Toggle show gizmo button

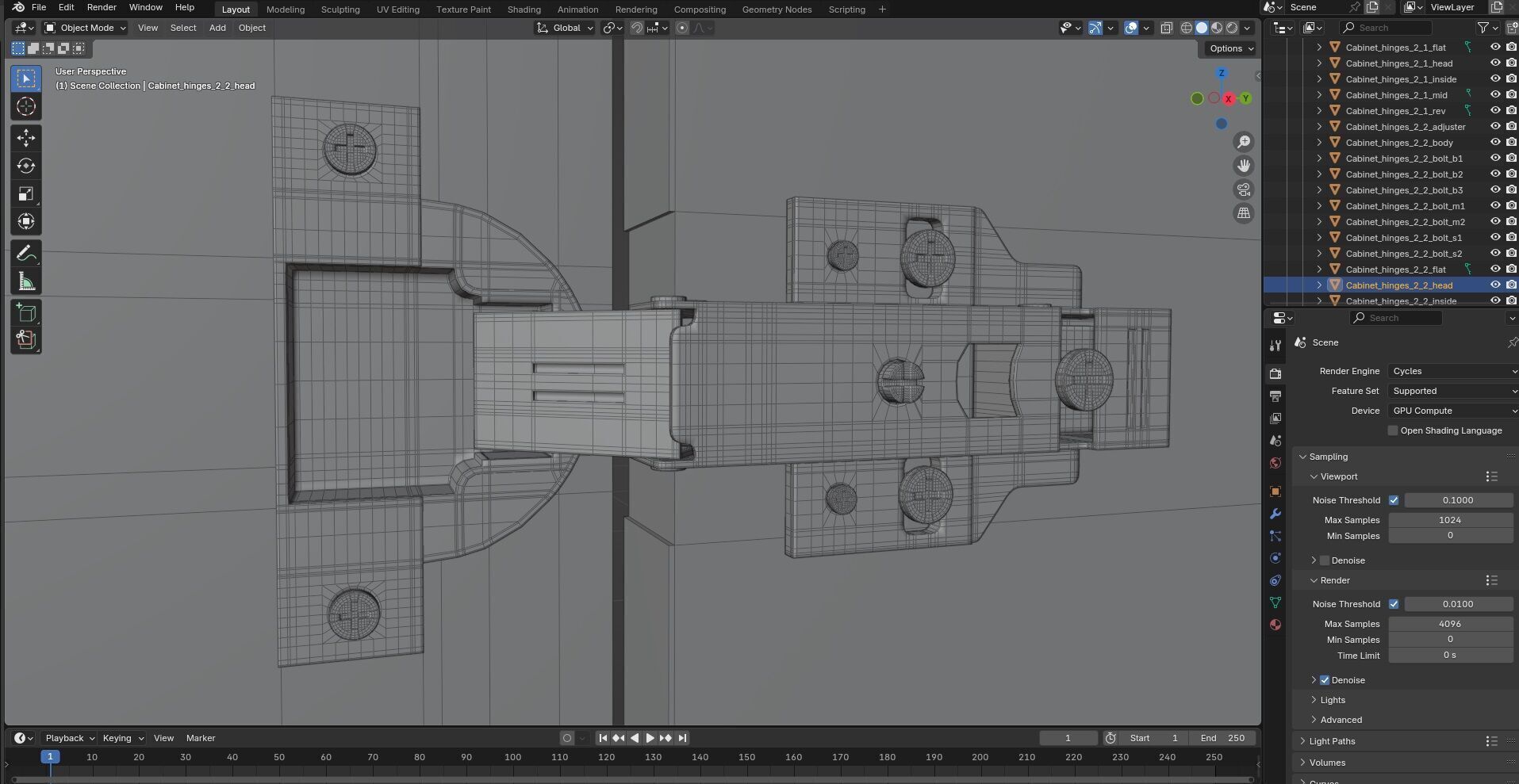click(x=1095, y=28)
